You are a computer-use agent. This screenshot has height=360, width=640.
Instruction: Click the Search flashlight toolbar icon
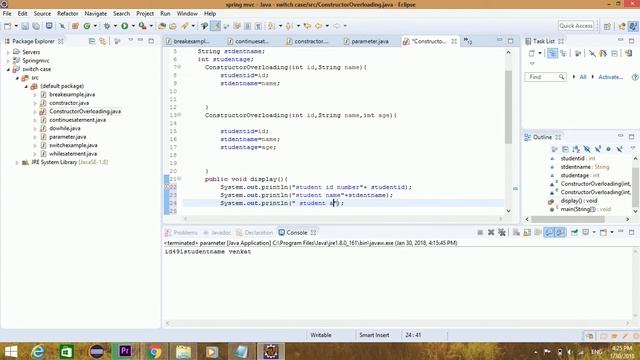coord(185,26)
